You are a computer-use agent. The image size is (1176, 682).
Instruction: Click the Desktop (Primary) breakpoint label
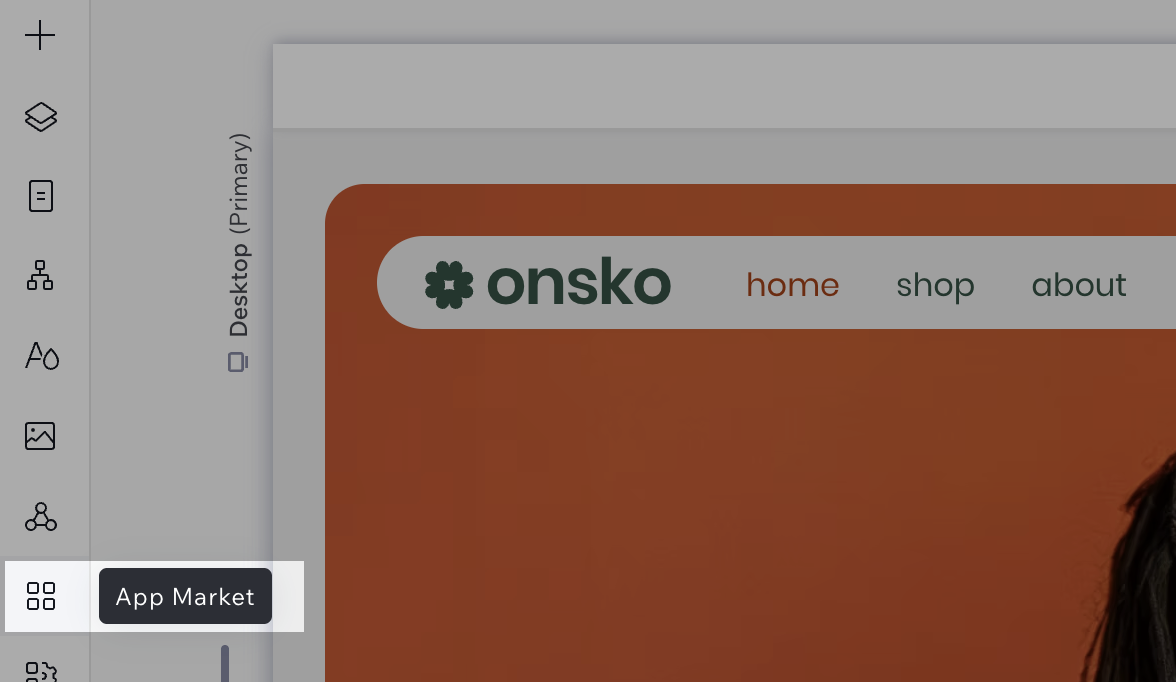tap(238, 235)
